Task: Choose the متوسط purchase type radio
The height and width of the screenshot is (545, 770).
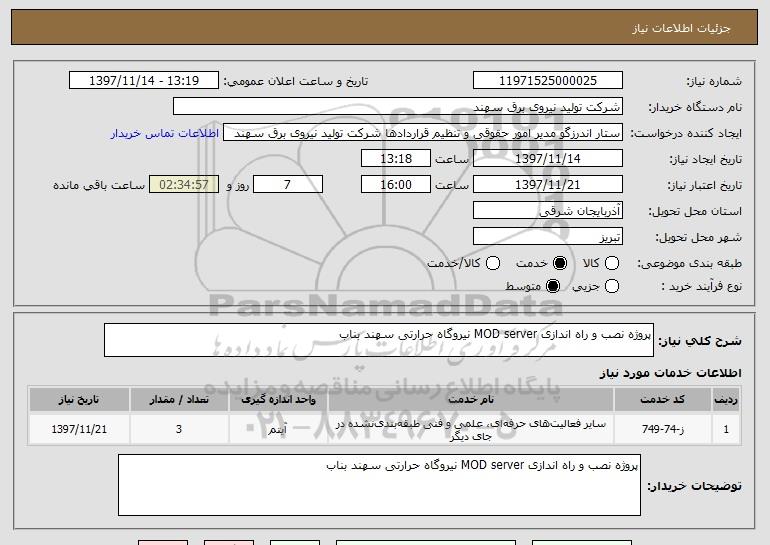Action: (x=552, y=286)
